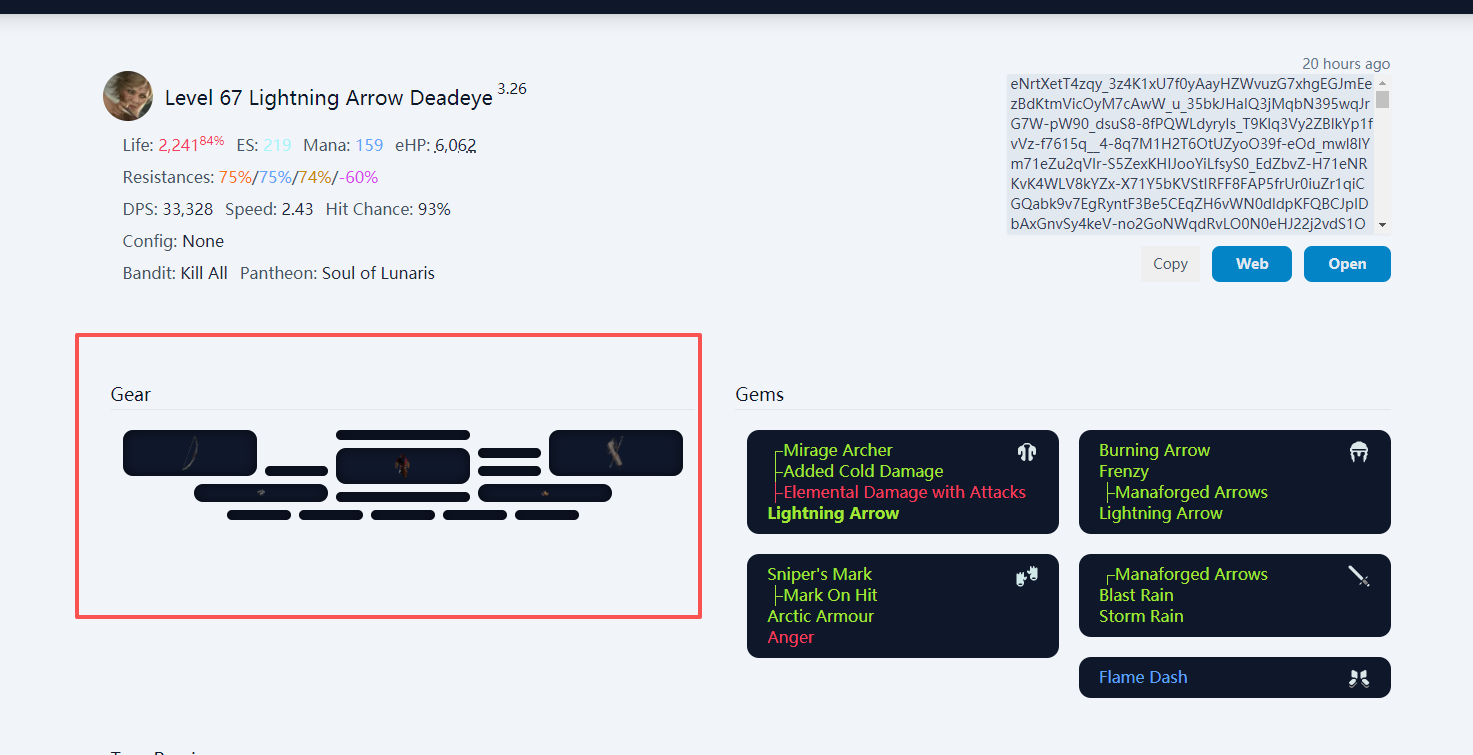
Task: Click the bold Lightning Arrow gem
Action: [x=833, y=513]
